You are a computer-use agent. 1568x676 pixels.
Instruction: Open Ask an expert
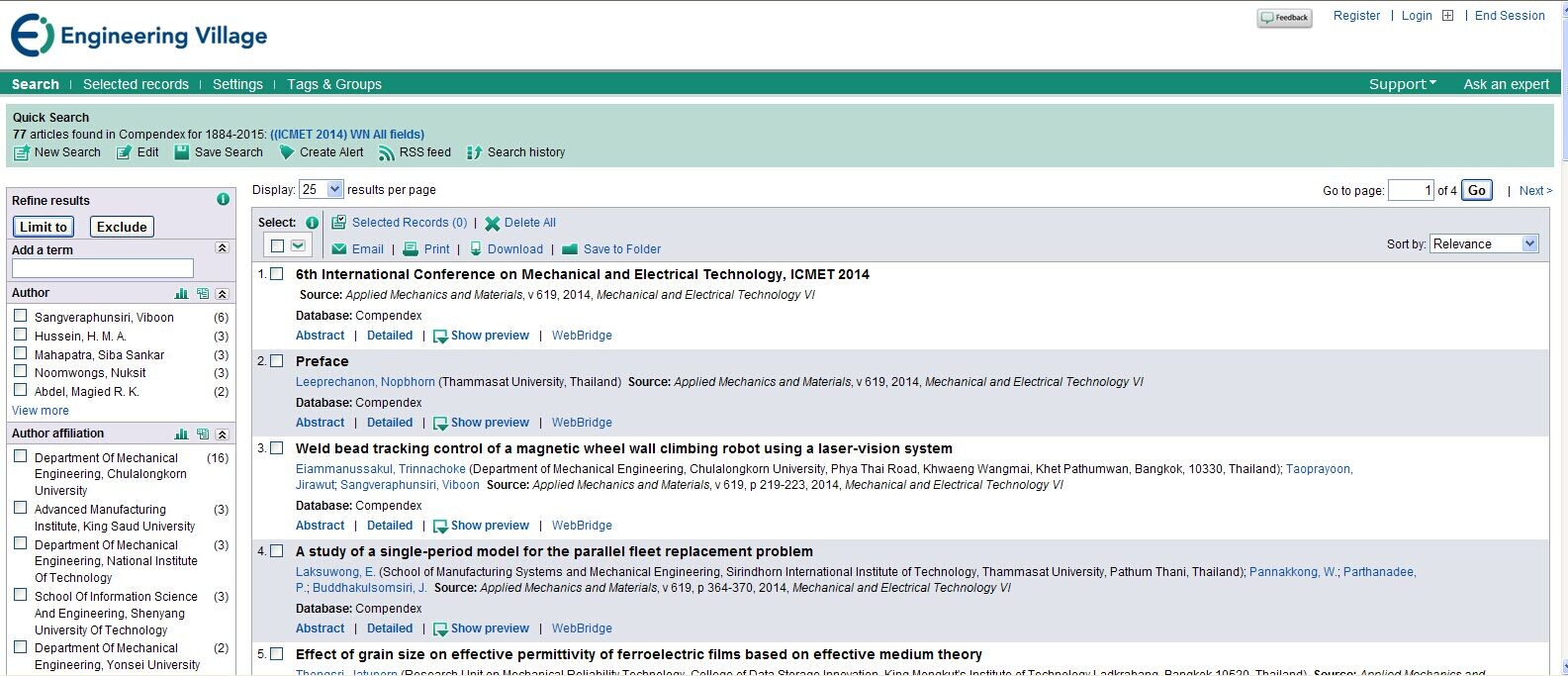coord(1507,84)
